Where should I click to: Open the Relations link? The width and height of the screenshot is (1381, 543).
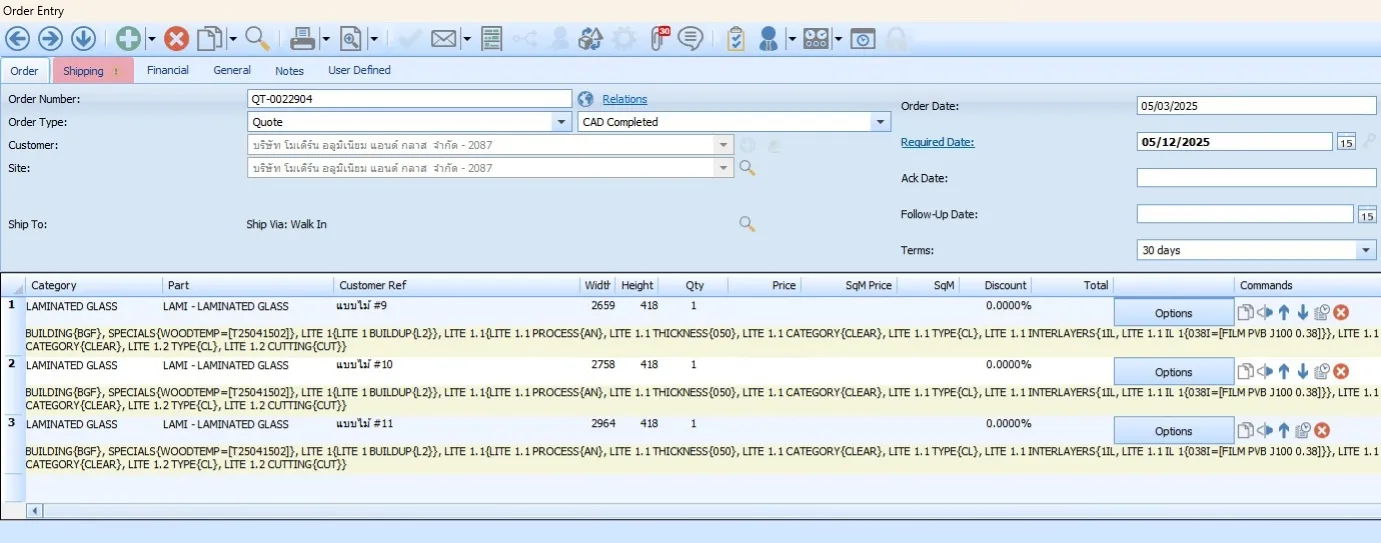[x=624, y=99]
